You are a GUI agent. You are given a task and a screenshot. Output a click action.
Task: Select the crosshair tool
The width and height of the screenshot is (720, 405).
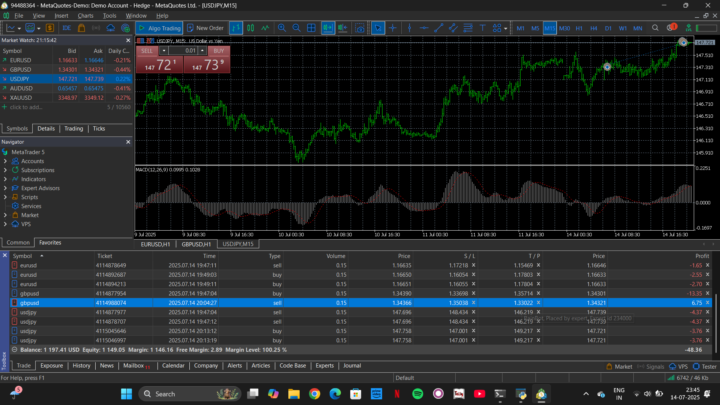point(393,28)
